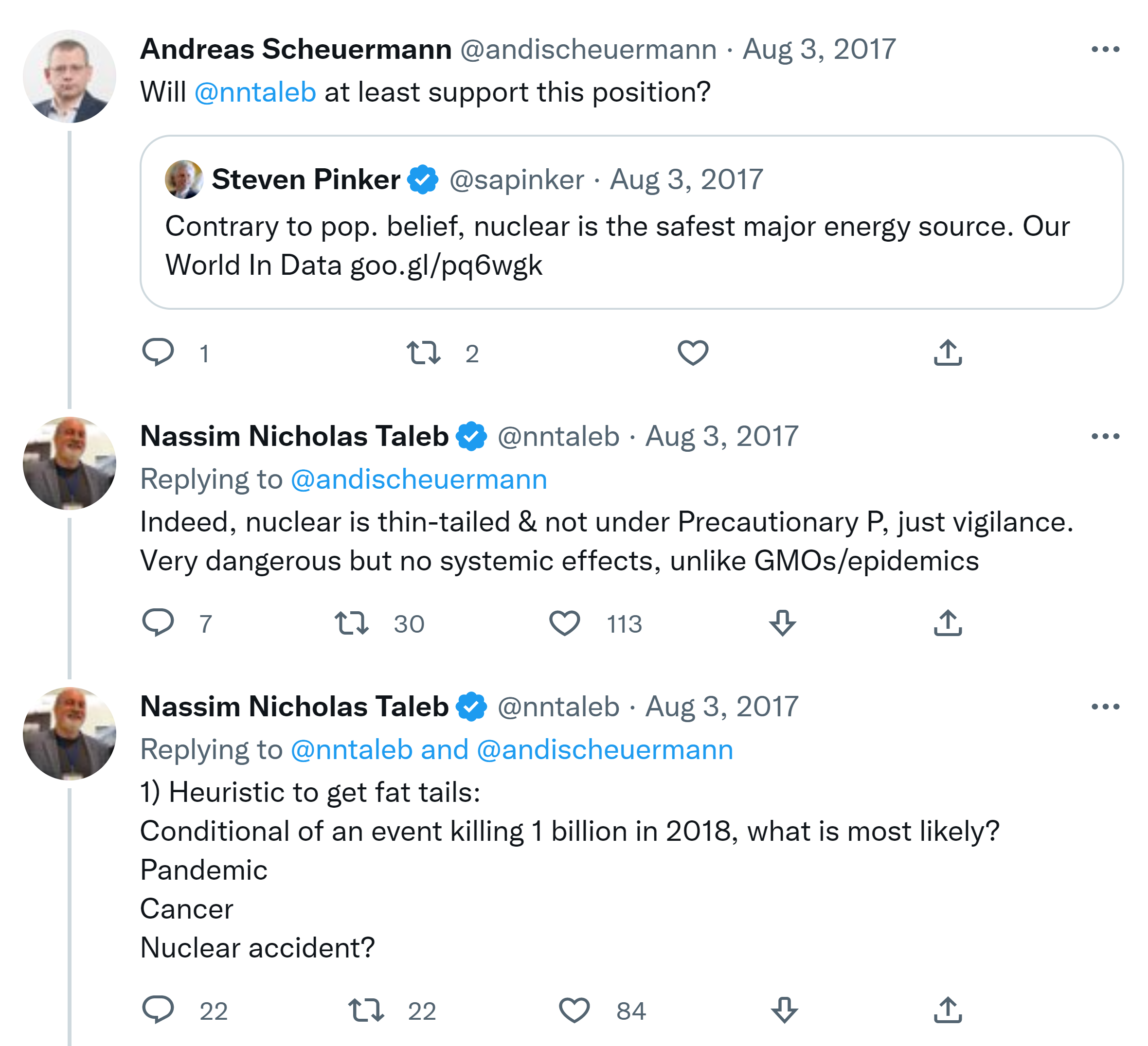The height and width of the screenshot is (1046, 1148).
Task: Open more options on thin-tailed nuclear tweet
Action: tap(1105, 437)
